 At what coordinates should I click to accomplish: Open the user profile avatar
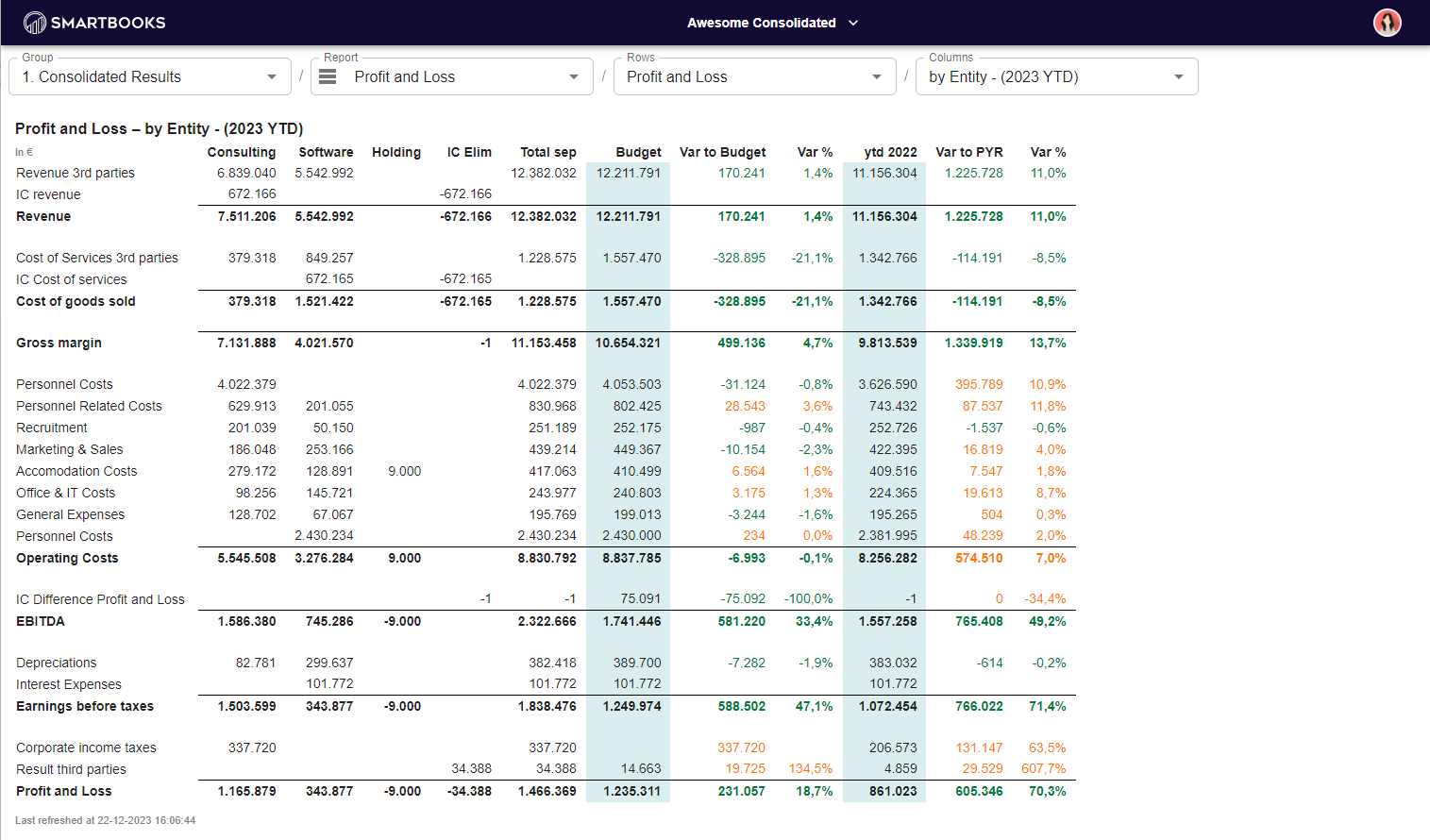1387,23
